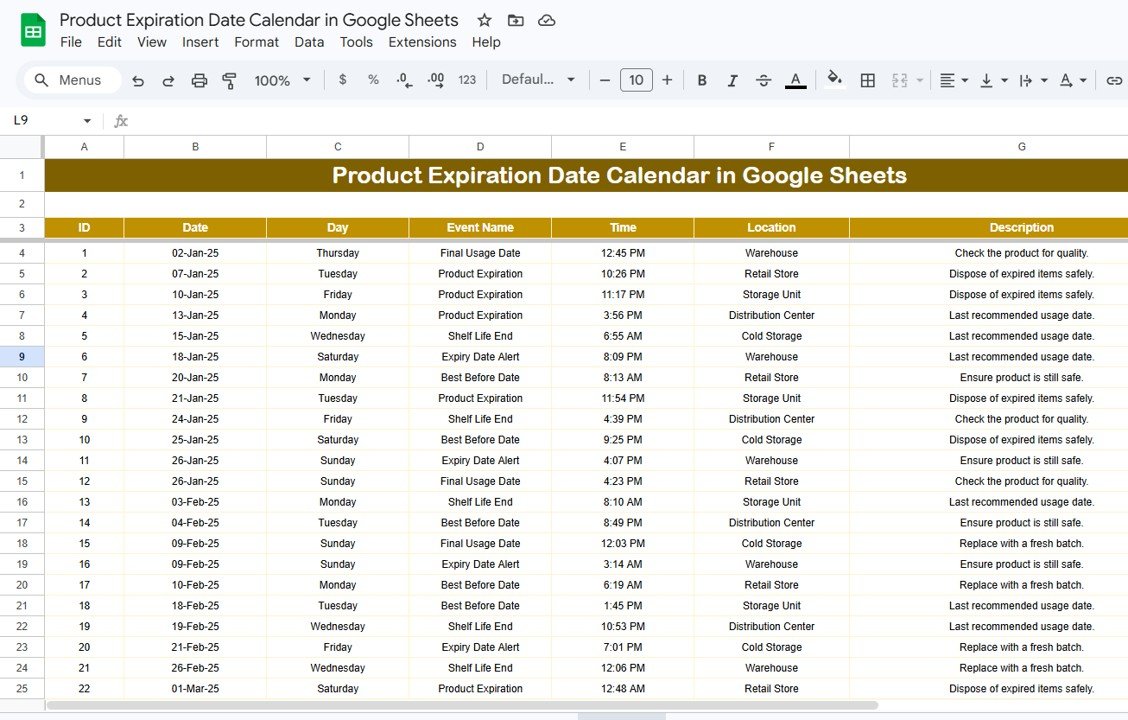The image size is (1128, 720).
Task: Select the 15-Jan-25 date cell
Action: tap(195, 336)
